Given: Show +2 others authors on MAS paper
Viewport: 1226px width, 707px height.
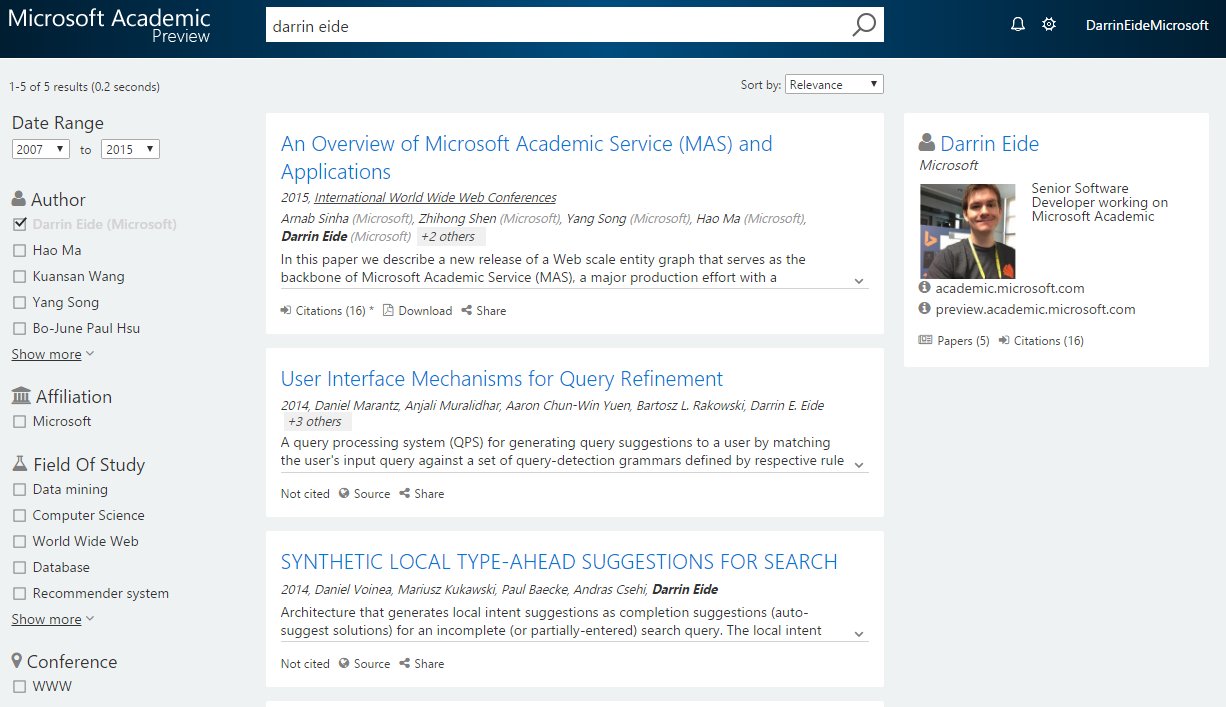Looking at the screenshot, I should click(451, 237).
